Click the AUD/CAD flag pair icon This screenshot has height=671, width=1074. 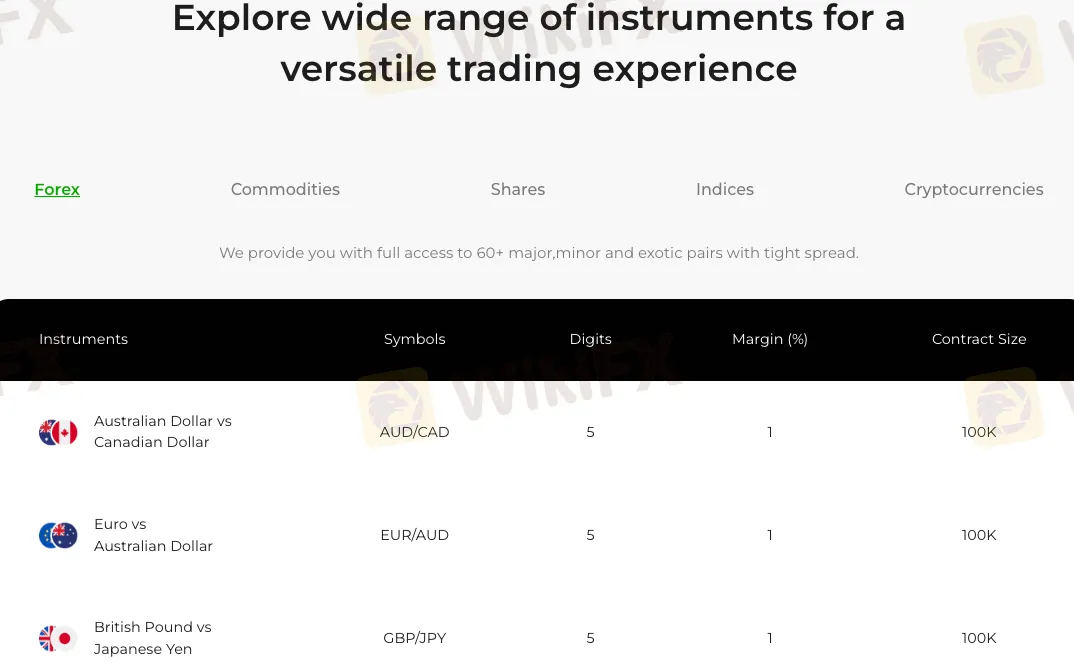point(58,432)
